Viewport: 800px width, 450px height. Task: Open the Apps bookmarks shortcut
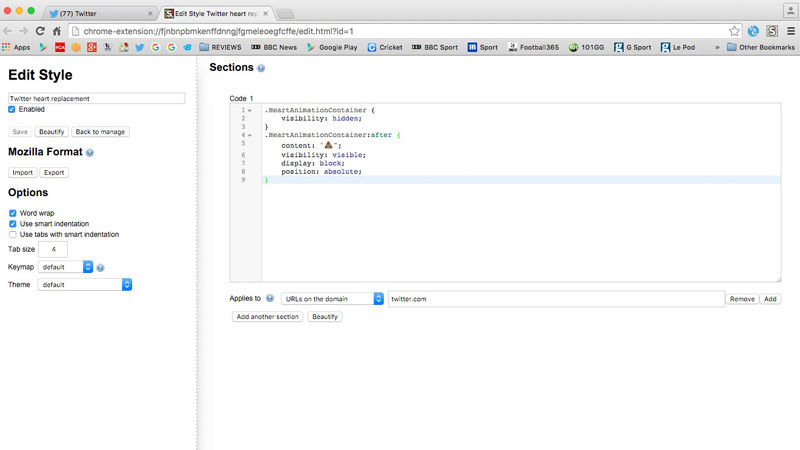point(16,47)
